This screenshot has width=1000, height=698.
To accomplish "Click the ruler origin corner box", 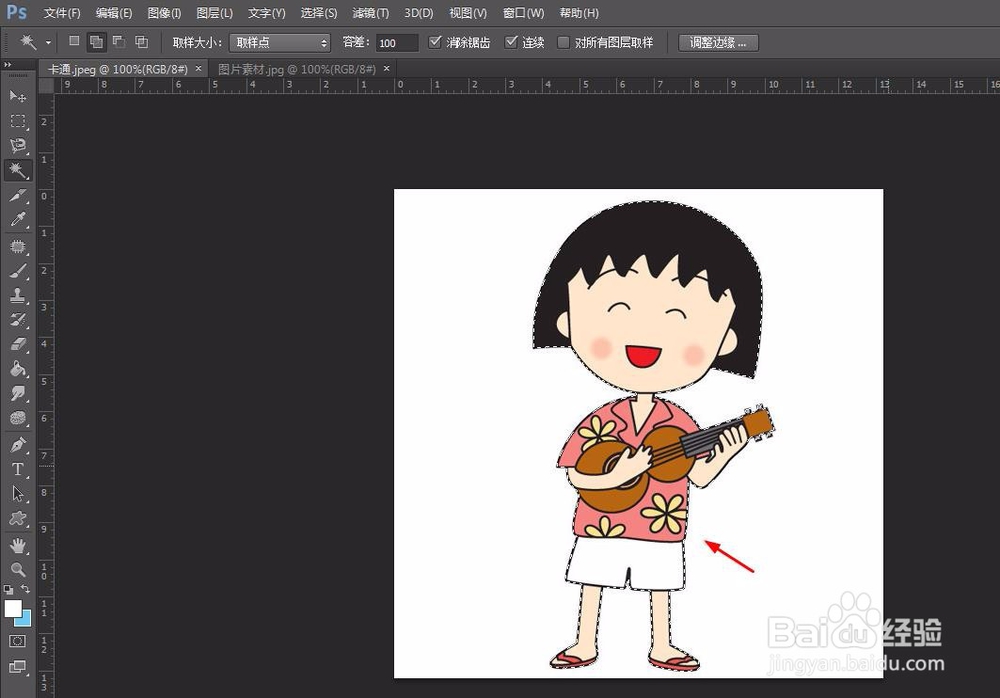I will click(46, 85).
